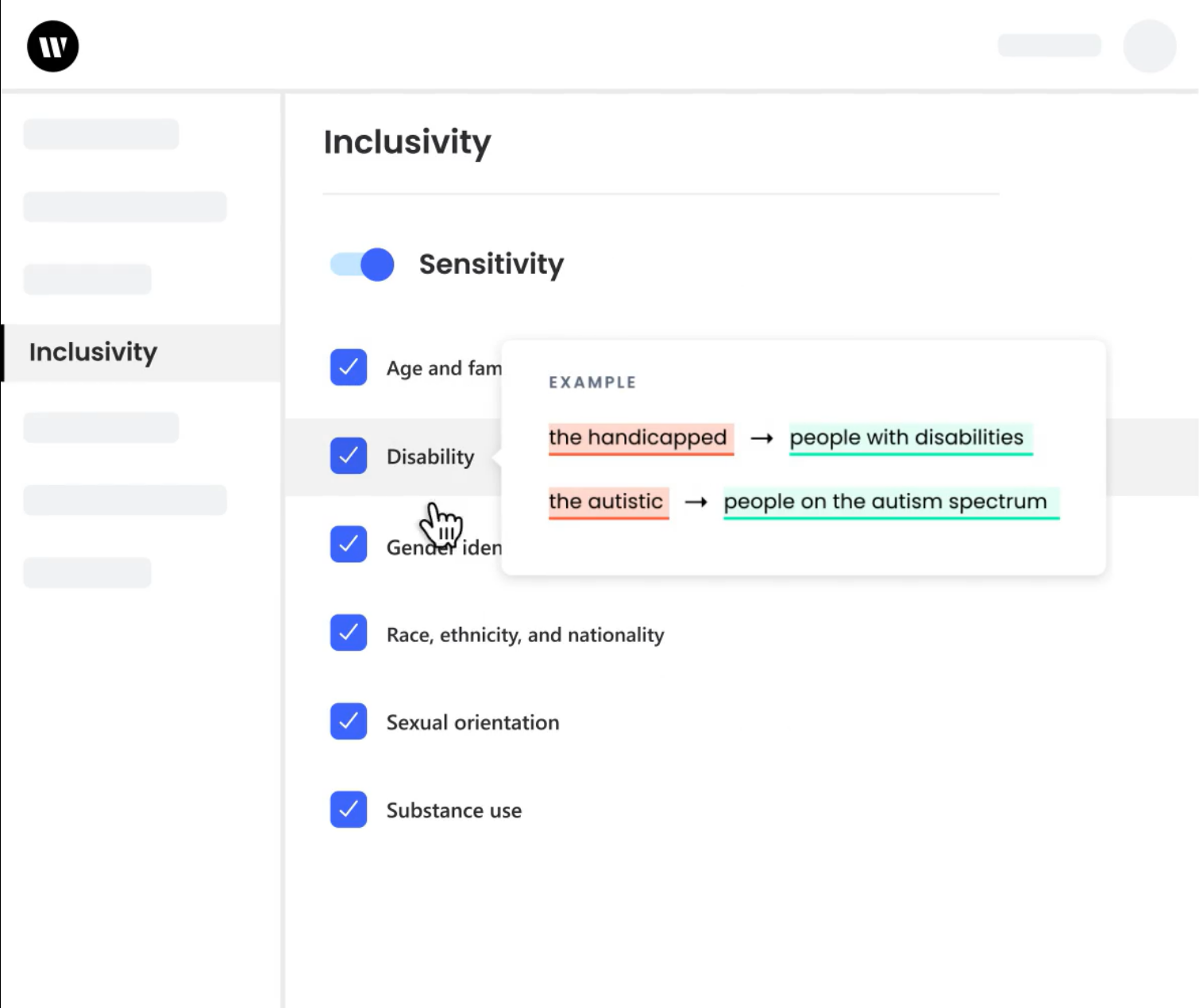Viewport: 1199px width, 1008px height.
Task: Click the arrow next to 'the handicapped'
Action: tap(761, 438)
